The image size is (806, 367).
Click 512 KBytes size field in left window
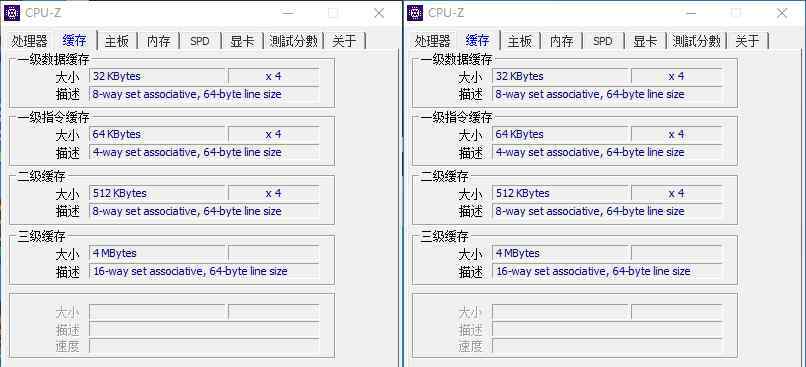click(x=157, y=193)
